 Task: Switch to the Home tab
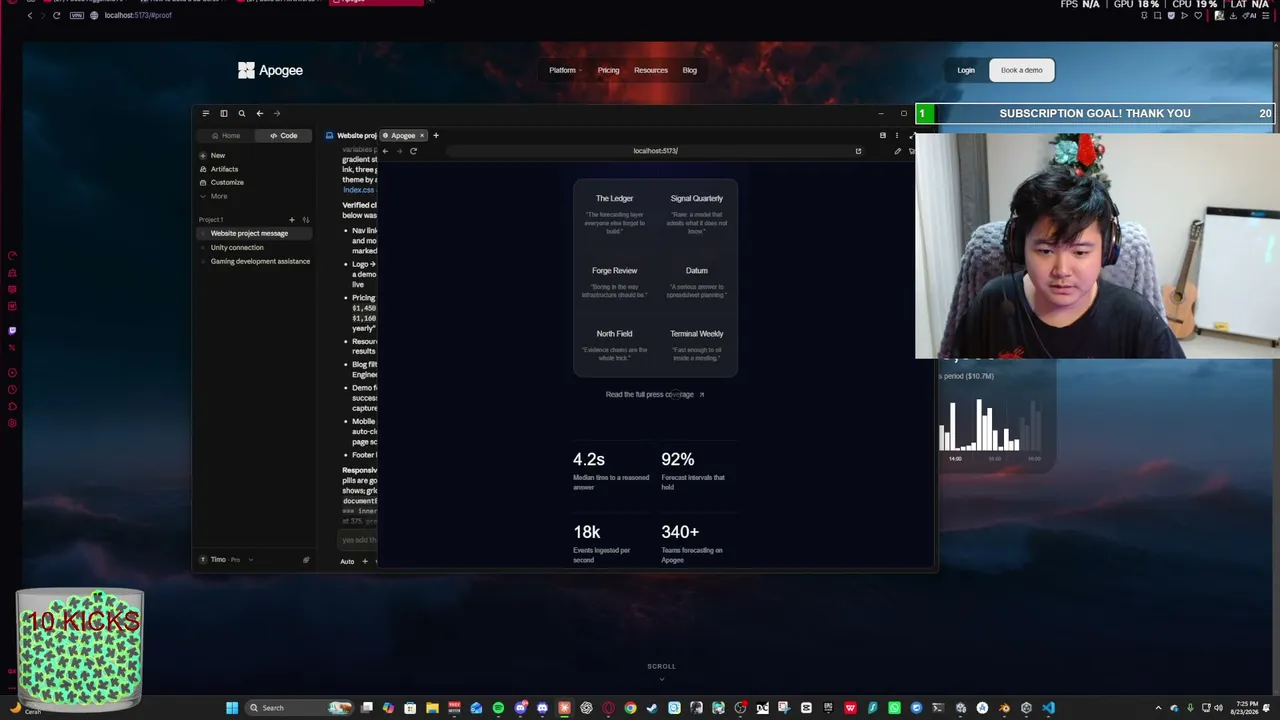(x=226, y=135)
